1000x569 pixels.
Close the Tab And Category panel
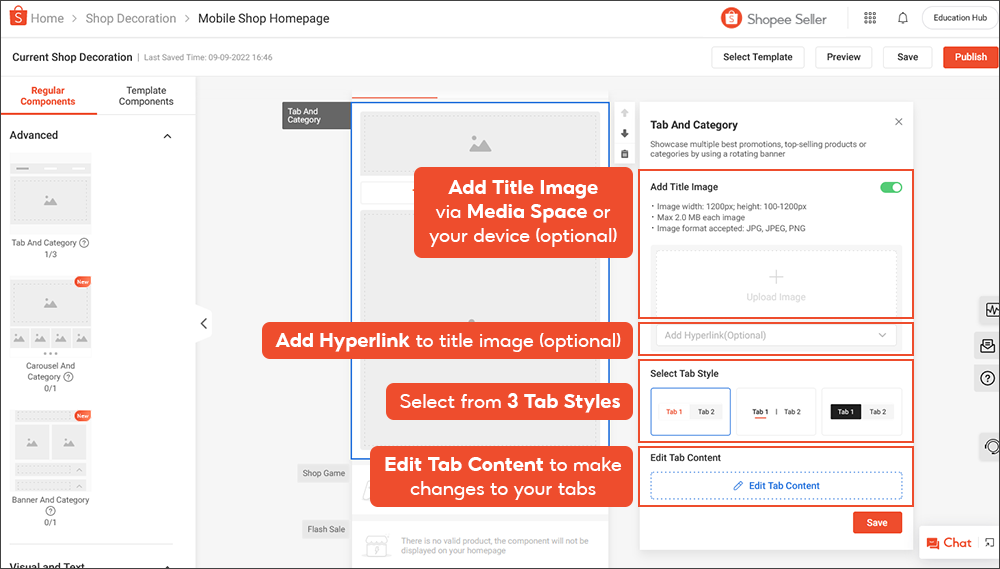pyautogui.click(x=898, y=122)
